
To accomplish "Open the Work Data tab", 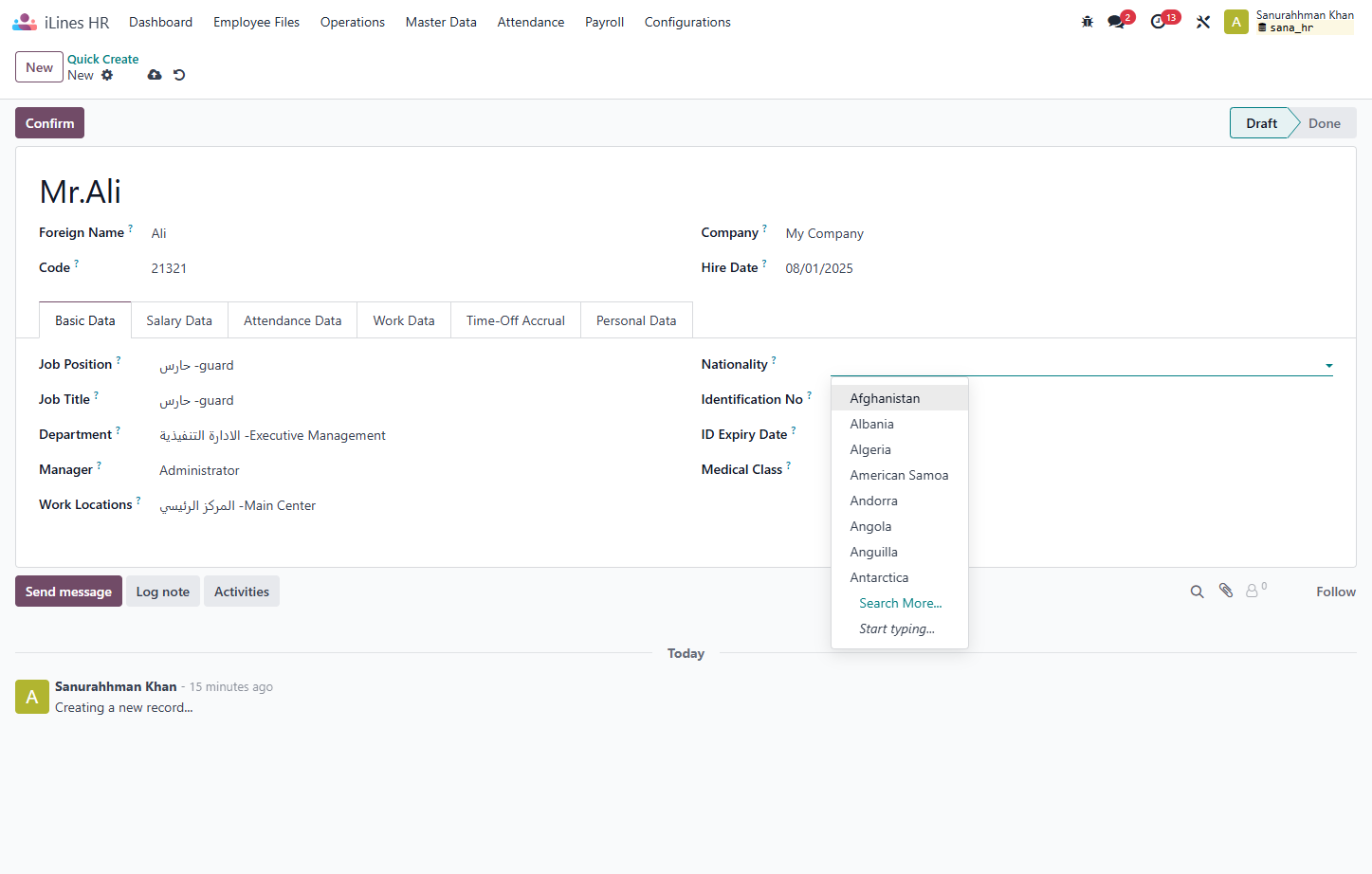I will tap(404, 320).
